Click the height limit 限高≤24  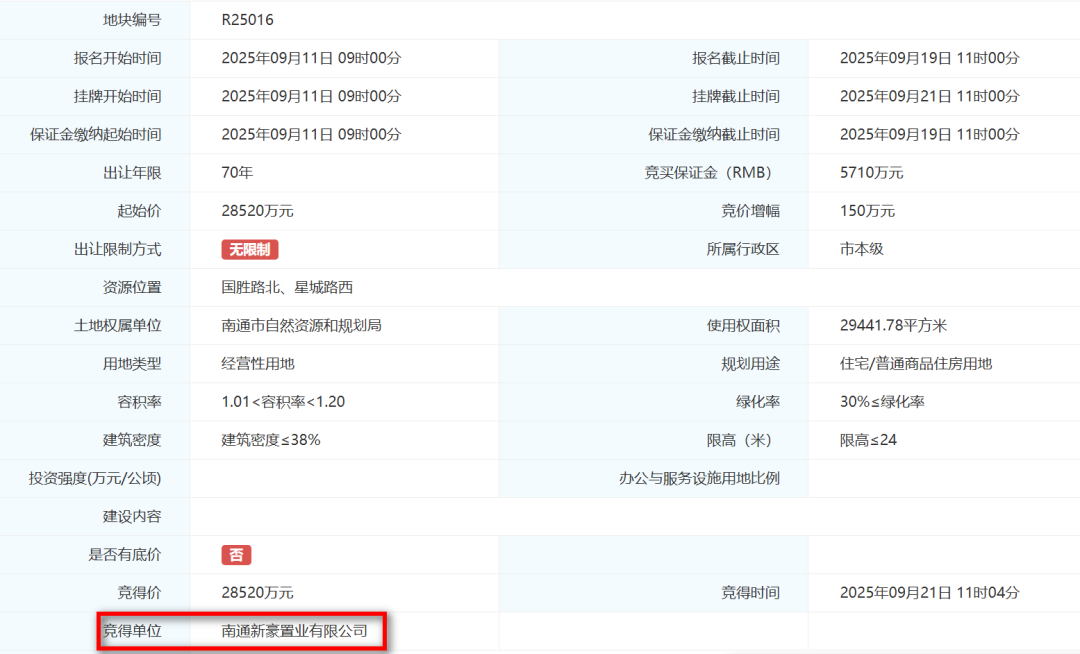tap(869, 440)
